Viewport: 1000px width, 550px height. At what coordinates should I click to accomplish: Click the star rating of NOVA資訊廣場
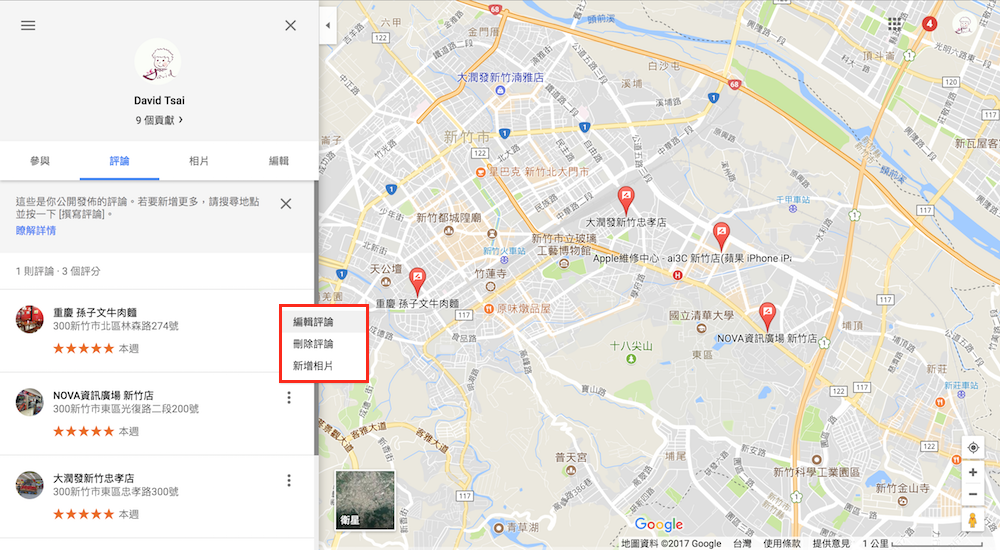pos(84,431)
